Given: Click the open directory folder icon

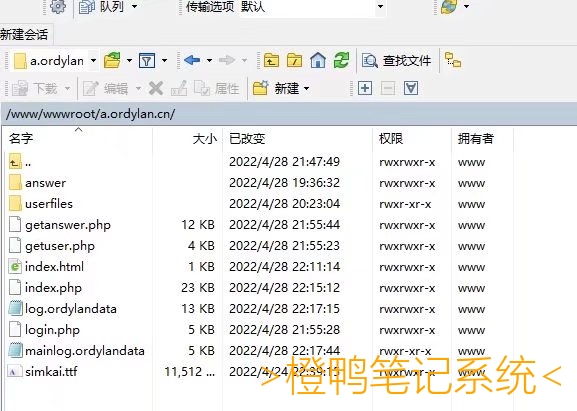Looking at the screenshot, I should (x=113, y=60).
